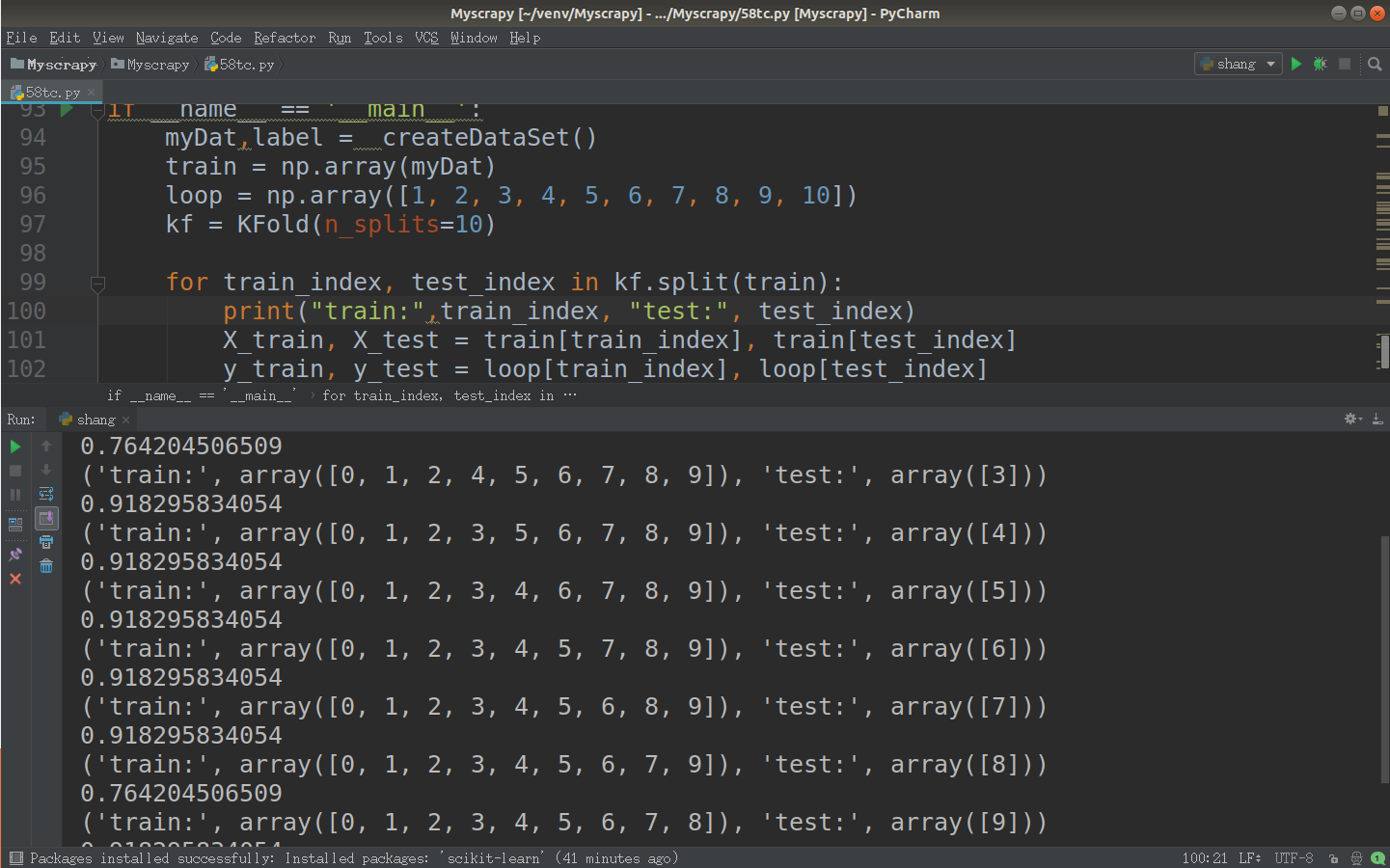Clear all console output with trash icon
Image resolution: width=1390 pixels, height=868 pixels.
point(46,566)
